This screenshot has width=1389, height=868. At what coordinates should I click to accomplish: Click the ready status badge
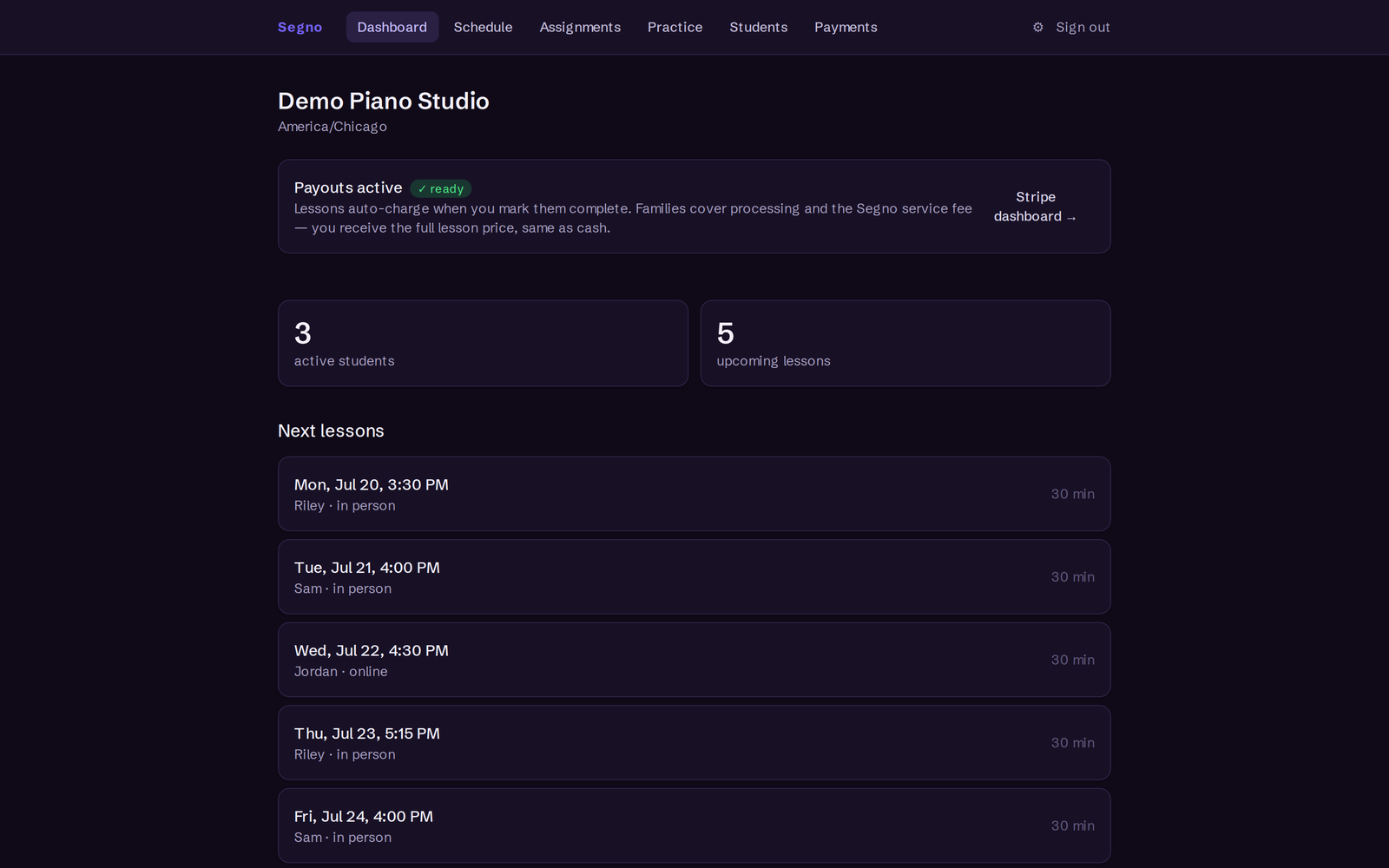(441, 188)
